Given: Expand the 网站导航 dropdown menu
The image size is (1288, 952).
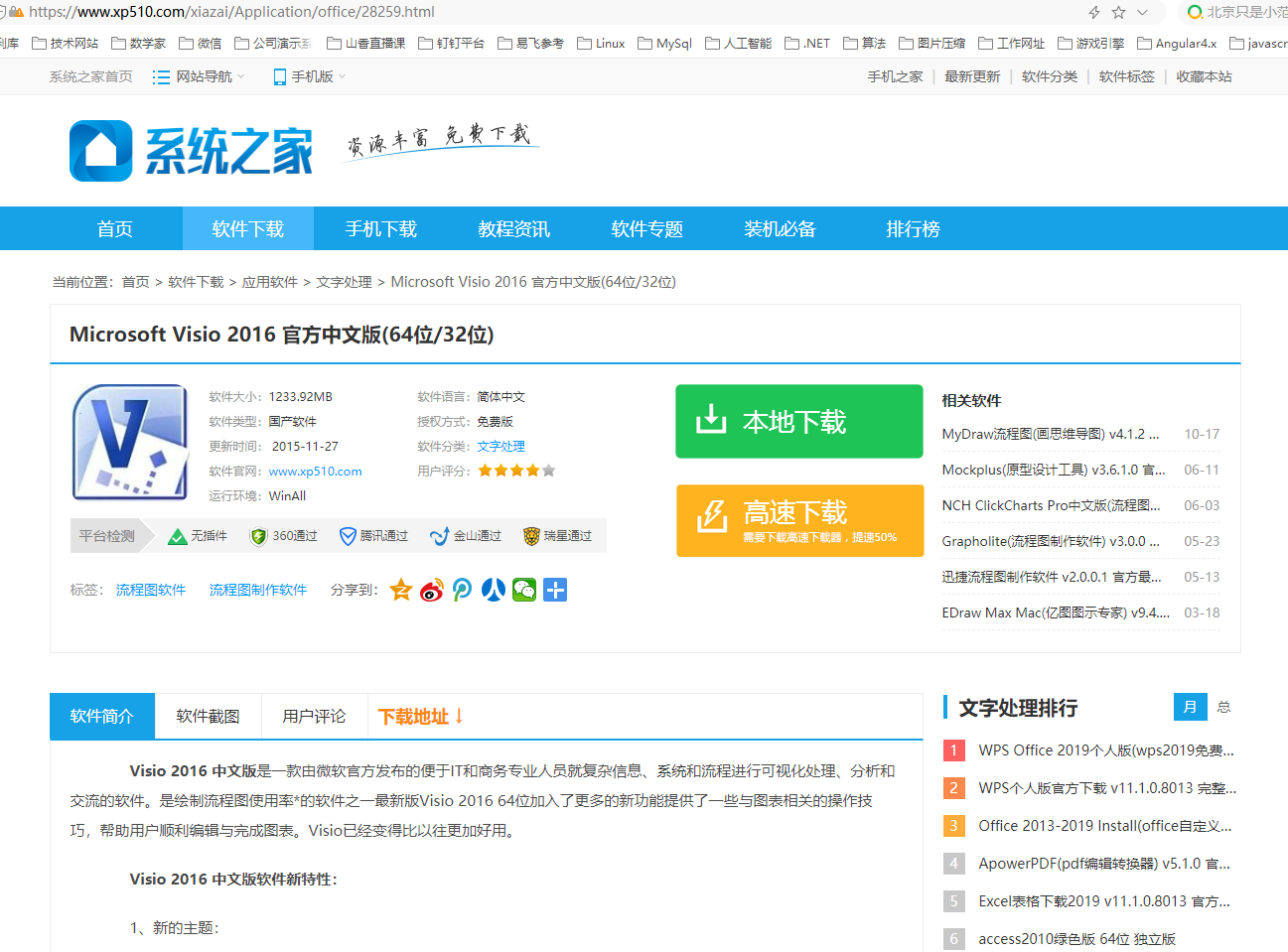Looking at the screenshot, I should 199,76.
